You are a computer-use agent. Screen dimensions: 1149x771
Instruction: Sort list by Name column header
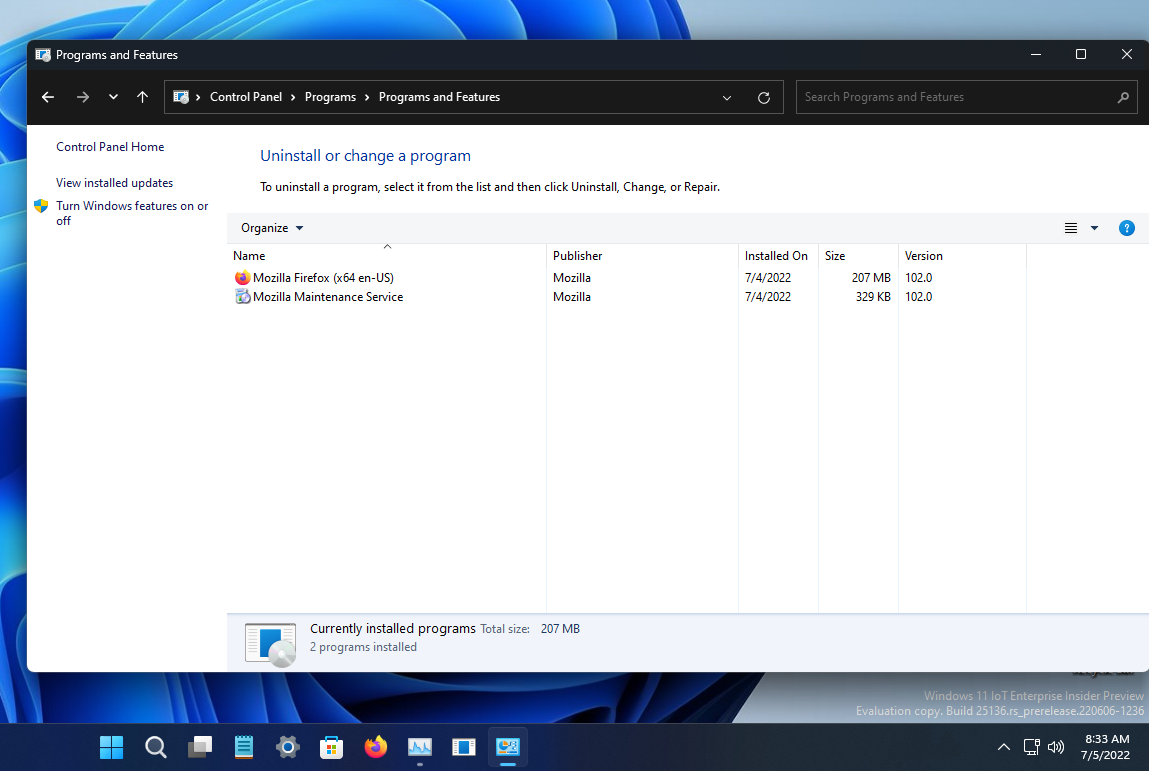pyautogui.click(x=386, y=256)
